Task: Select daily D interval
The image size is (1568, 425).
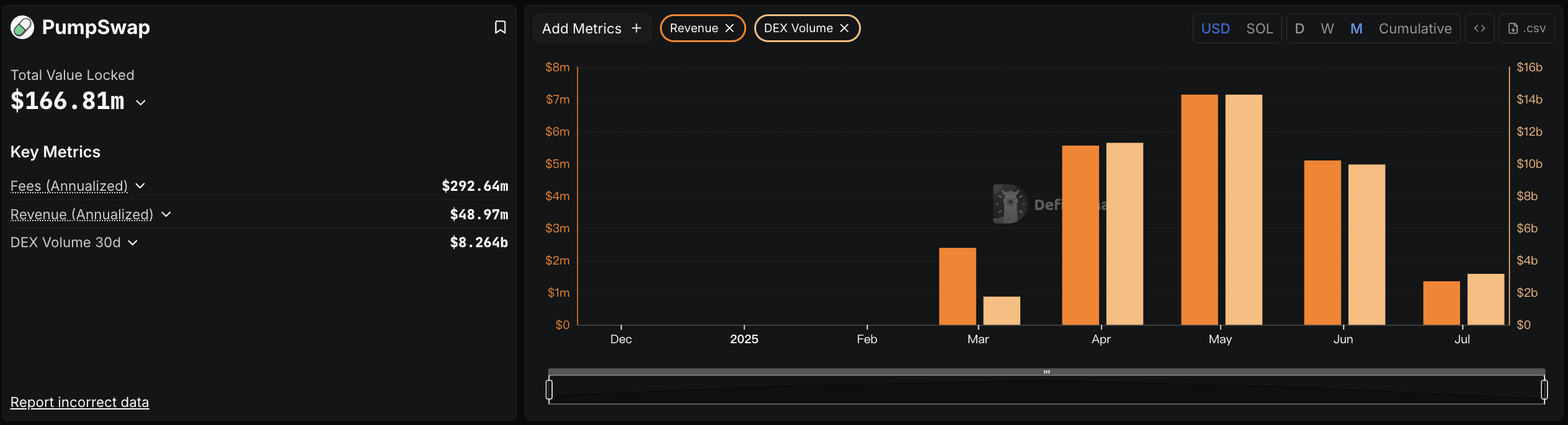Action: (1299, 28)
